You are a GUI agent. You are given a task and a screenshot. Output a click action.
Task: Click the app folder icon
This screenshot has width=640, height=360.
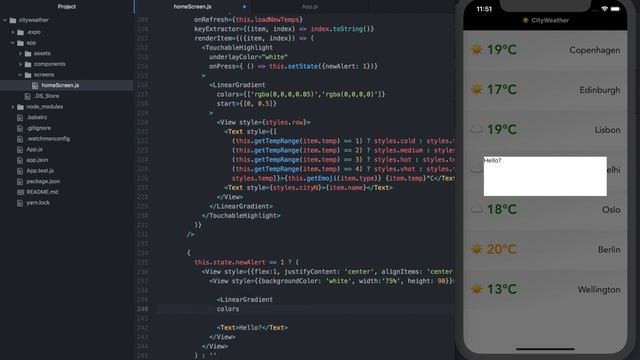coord(20,42)
